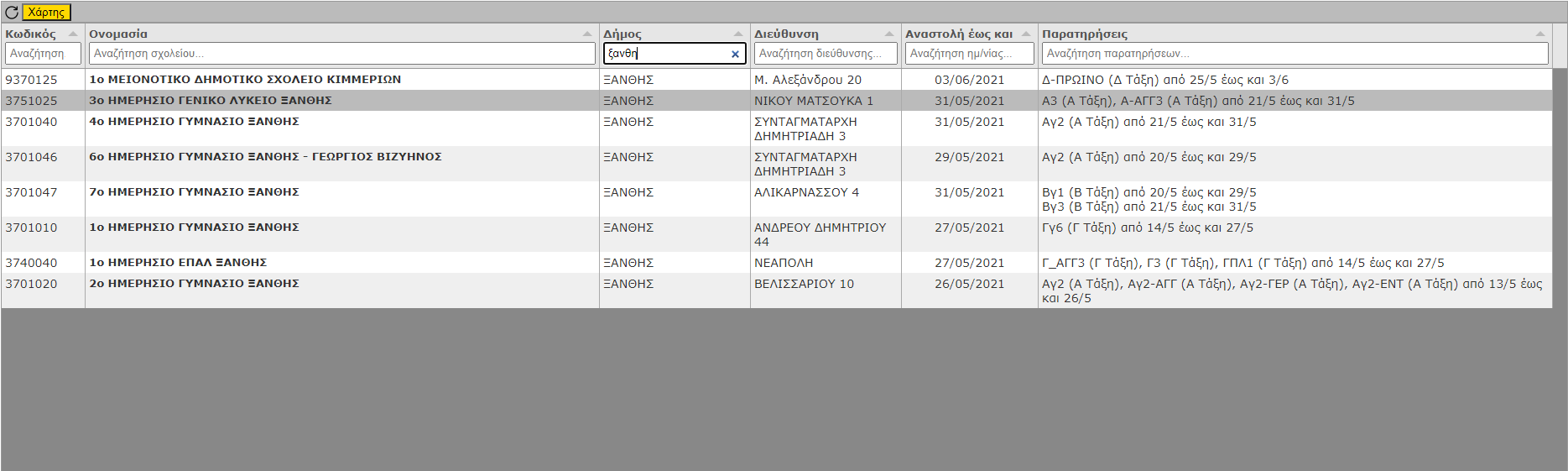
Task: Clear the Δήμος filter text
Action: (x=735, y=54)
